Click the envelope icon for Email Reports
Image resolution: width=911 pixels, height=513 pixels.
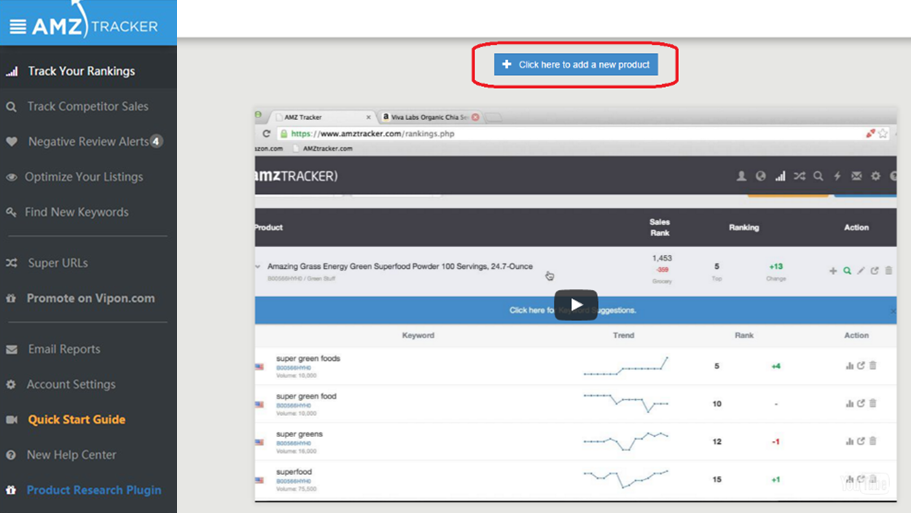tap(12, 349)
